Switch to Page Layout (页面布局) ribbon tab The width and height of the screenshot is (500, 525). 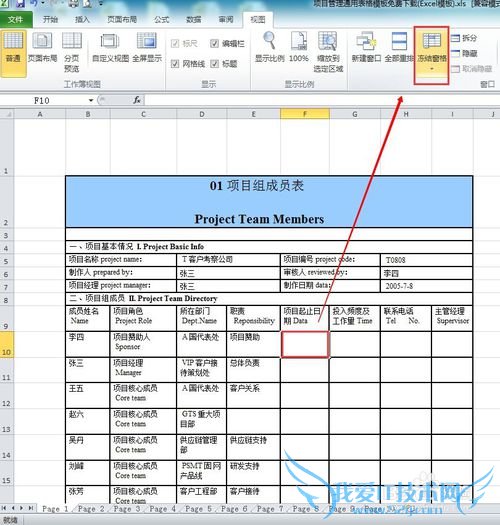(122, 19)
